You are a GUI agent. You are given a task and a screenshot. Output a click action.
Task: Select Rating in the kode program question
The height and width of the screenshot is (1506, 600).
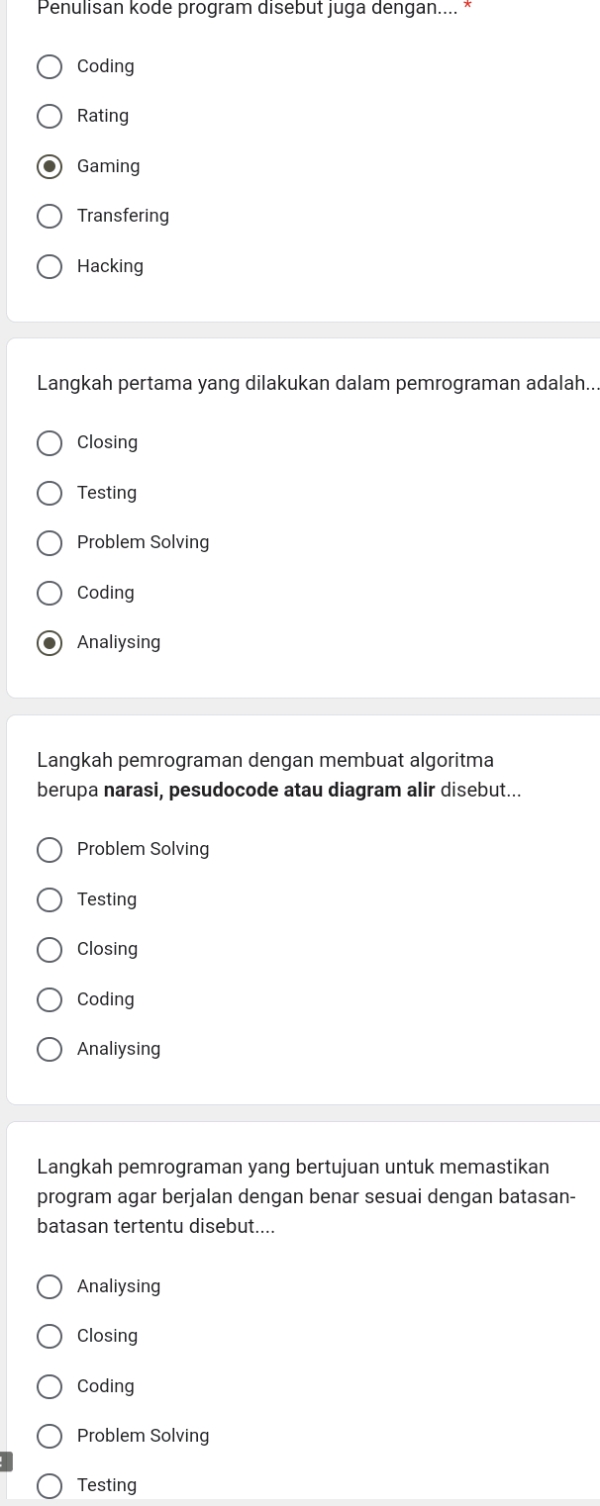[49, 116]
